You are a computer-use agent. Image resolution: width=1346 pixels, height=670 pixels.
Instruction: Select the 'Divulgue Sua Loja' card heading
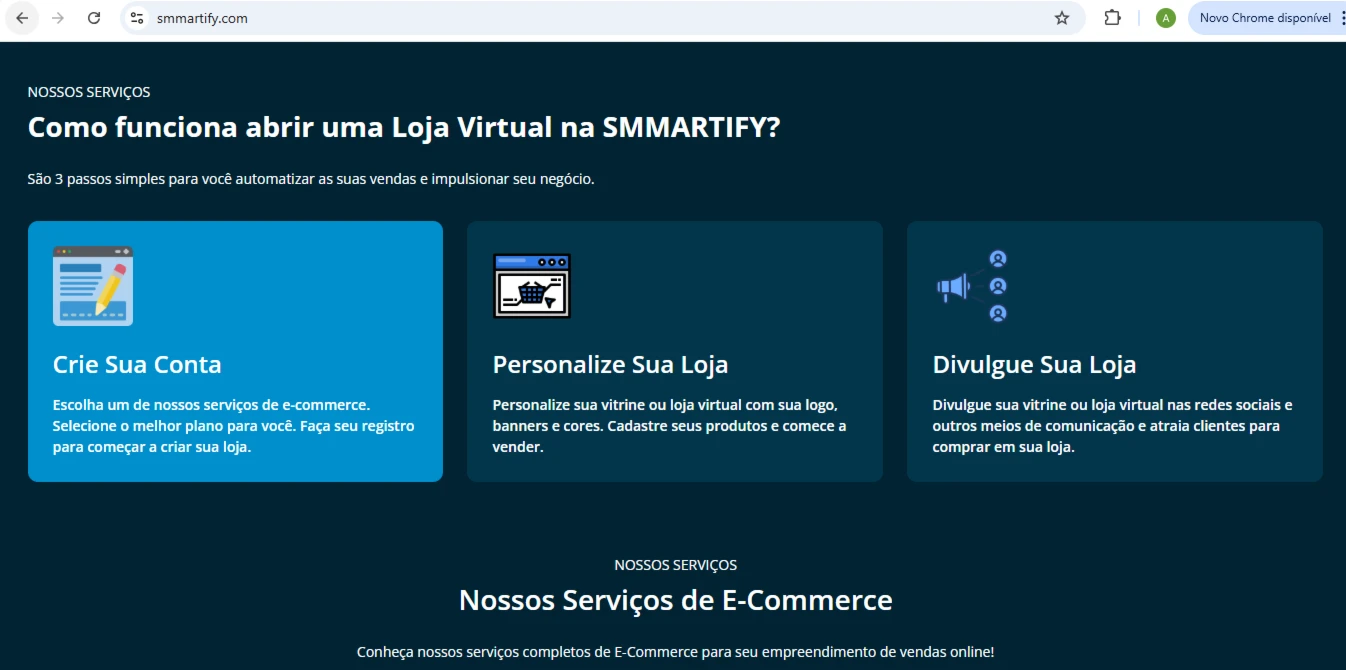1034,364
